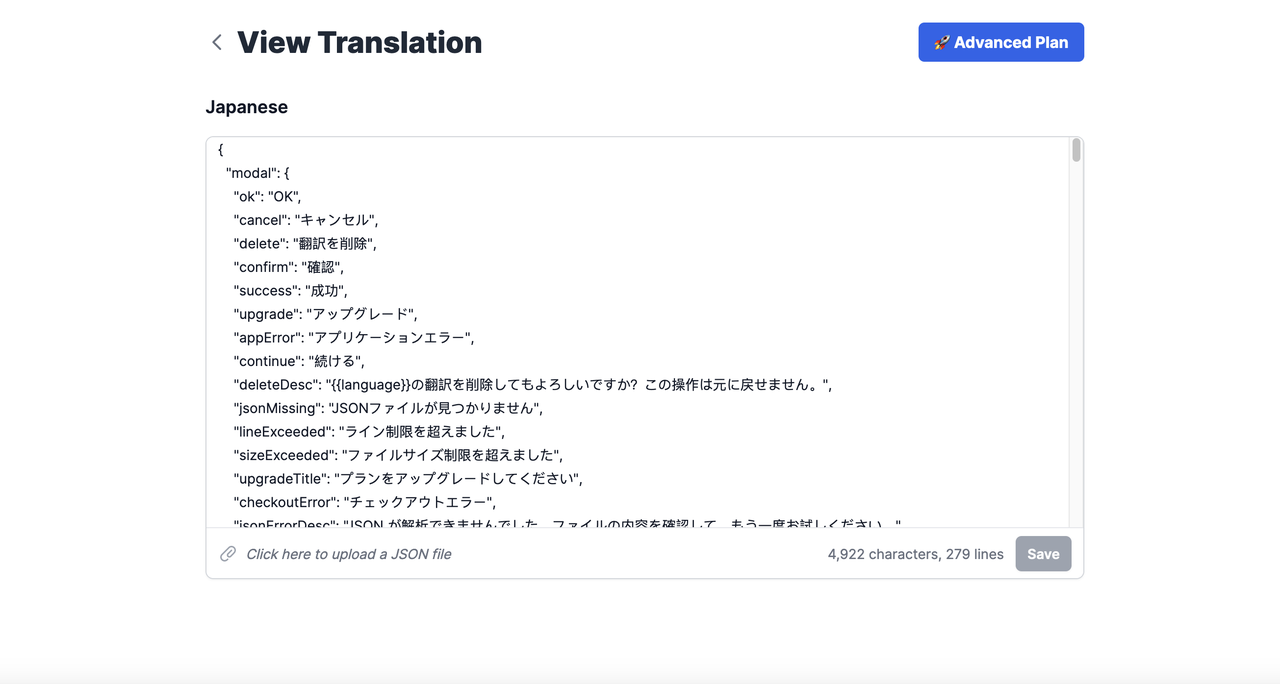Click 'Click here to upload a JSON file'

[349, 554]
